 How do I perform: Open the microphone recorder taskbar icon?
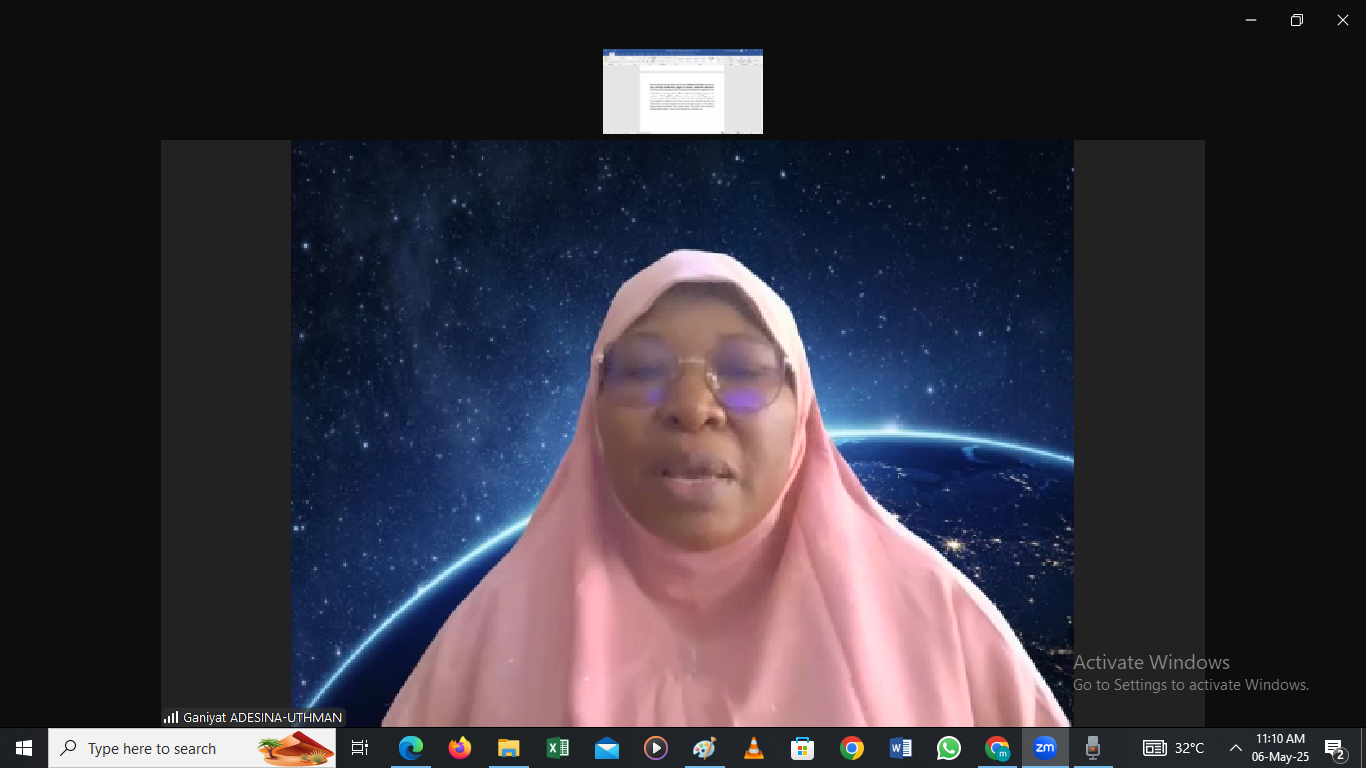click(1093, 748)
